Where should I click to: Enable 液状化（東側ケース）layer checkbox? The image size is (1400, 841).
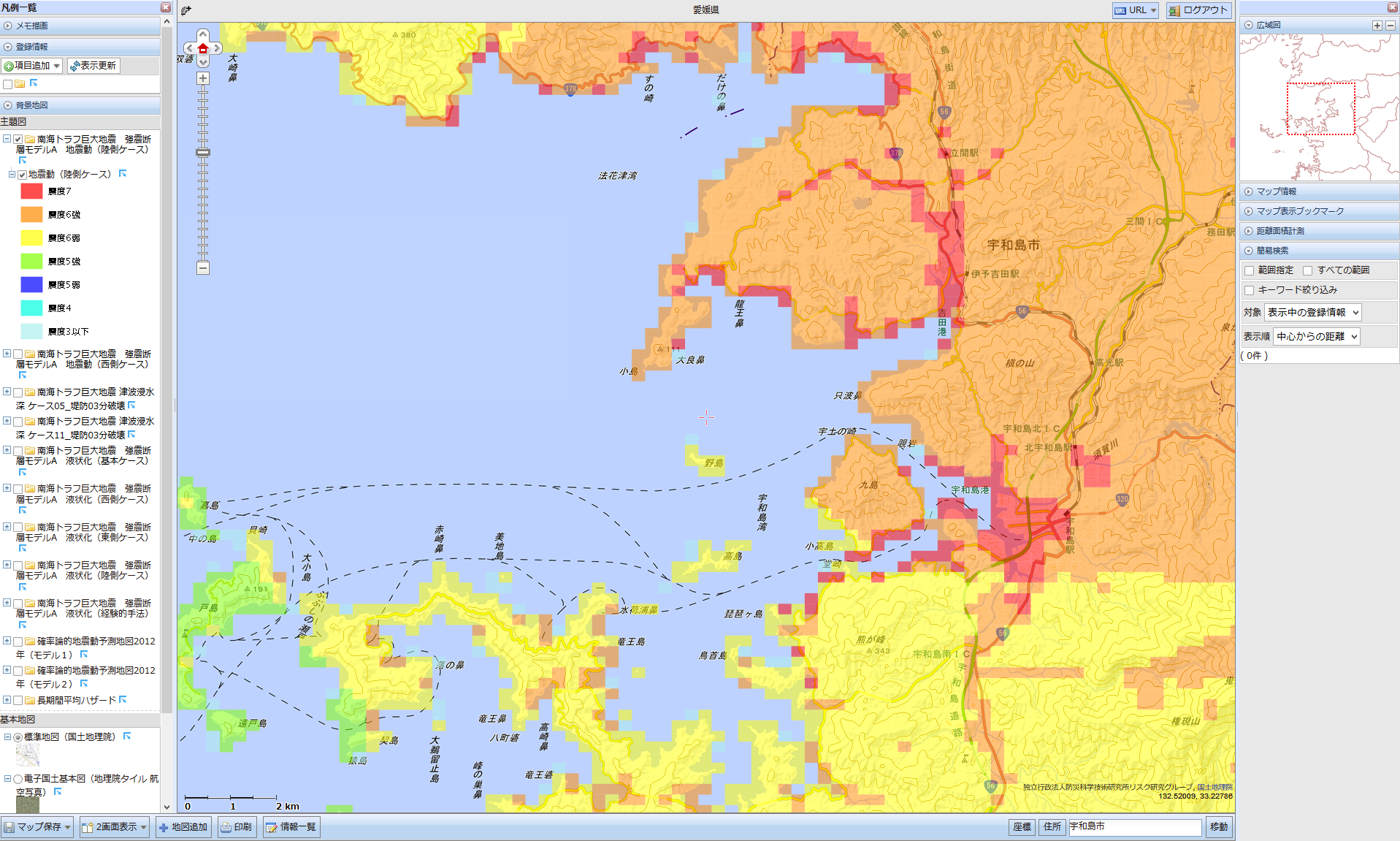[18, 527]
